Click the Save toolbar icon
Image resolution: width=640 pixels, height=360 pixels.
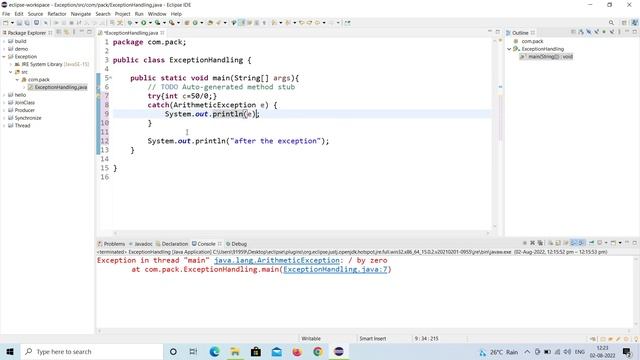coord(19,23)
